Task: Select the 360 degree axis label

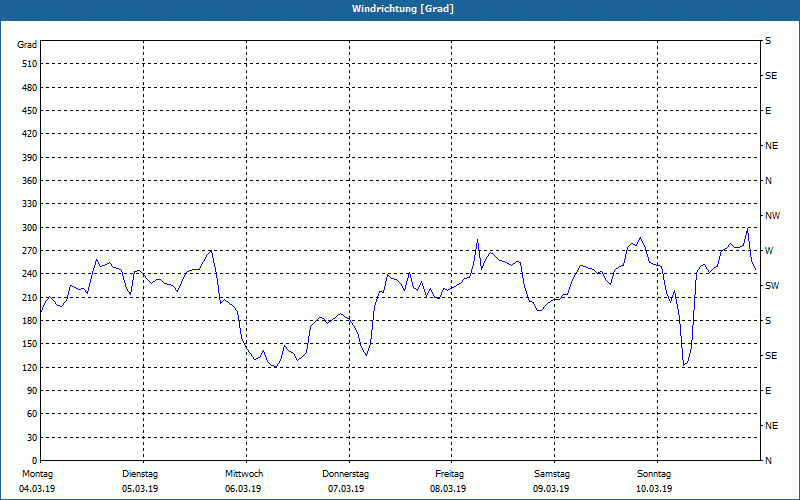Action: 30,181
